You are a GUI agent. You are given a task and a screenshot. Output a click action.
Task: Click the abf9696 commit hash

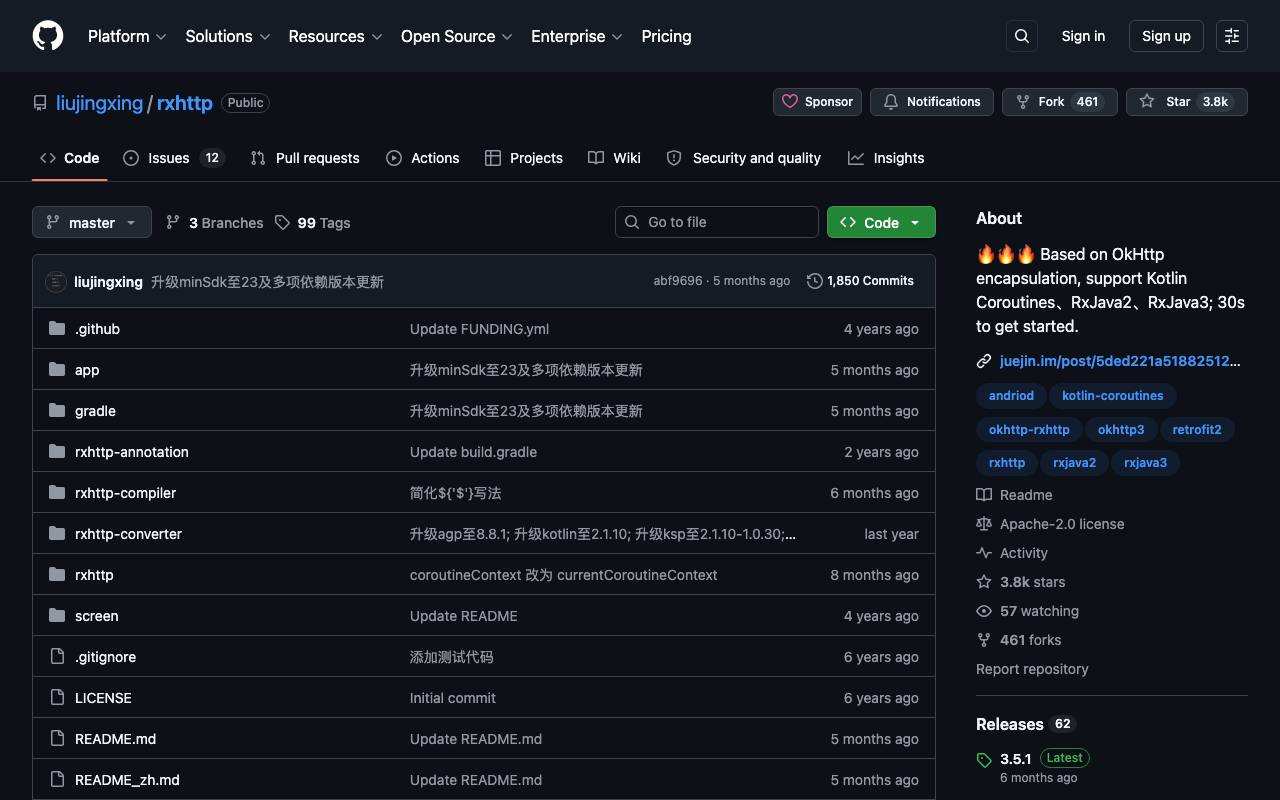click(678, 281)
